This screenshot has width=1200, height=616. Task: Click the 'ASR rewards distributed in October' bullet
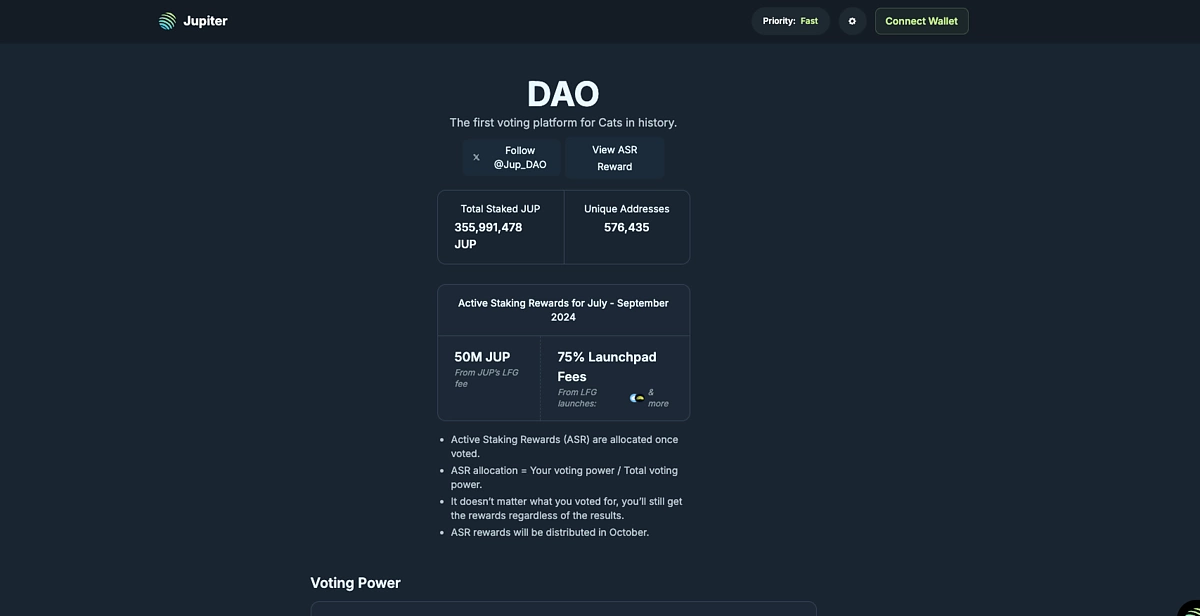pyautogui.click(x=550, y=532)
